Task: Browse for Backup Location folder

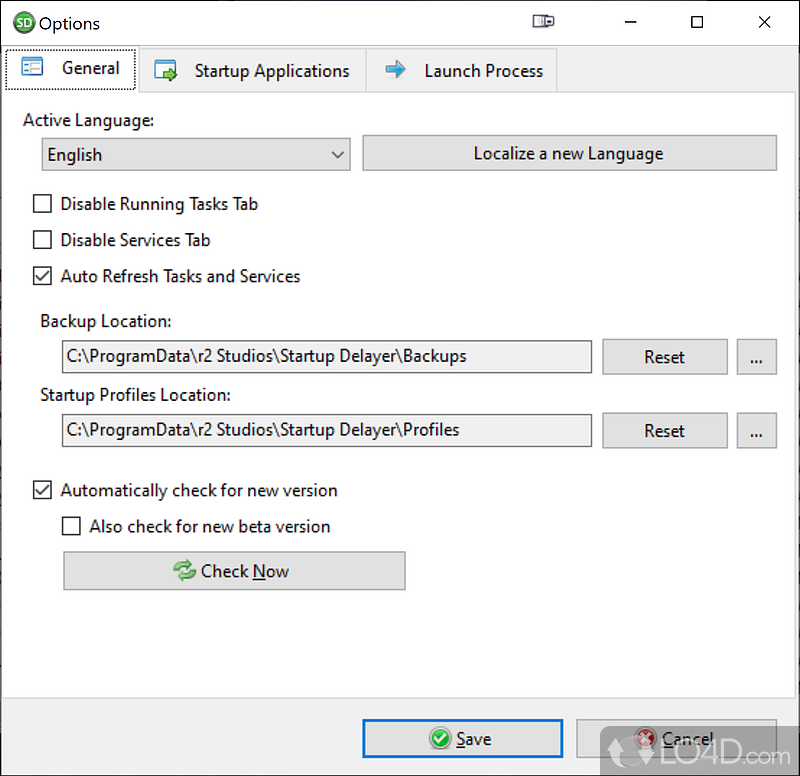Action: coord(757,357)
